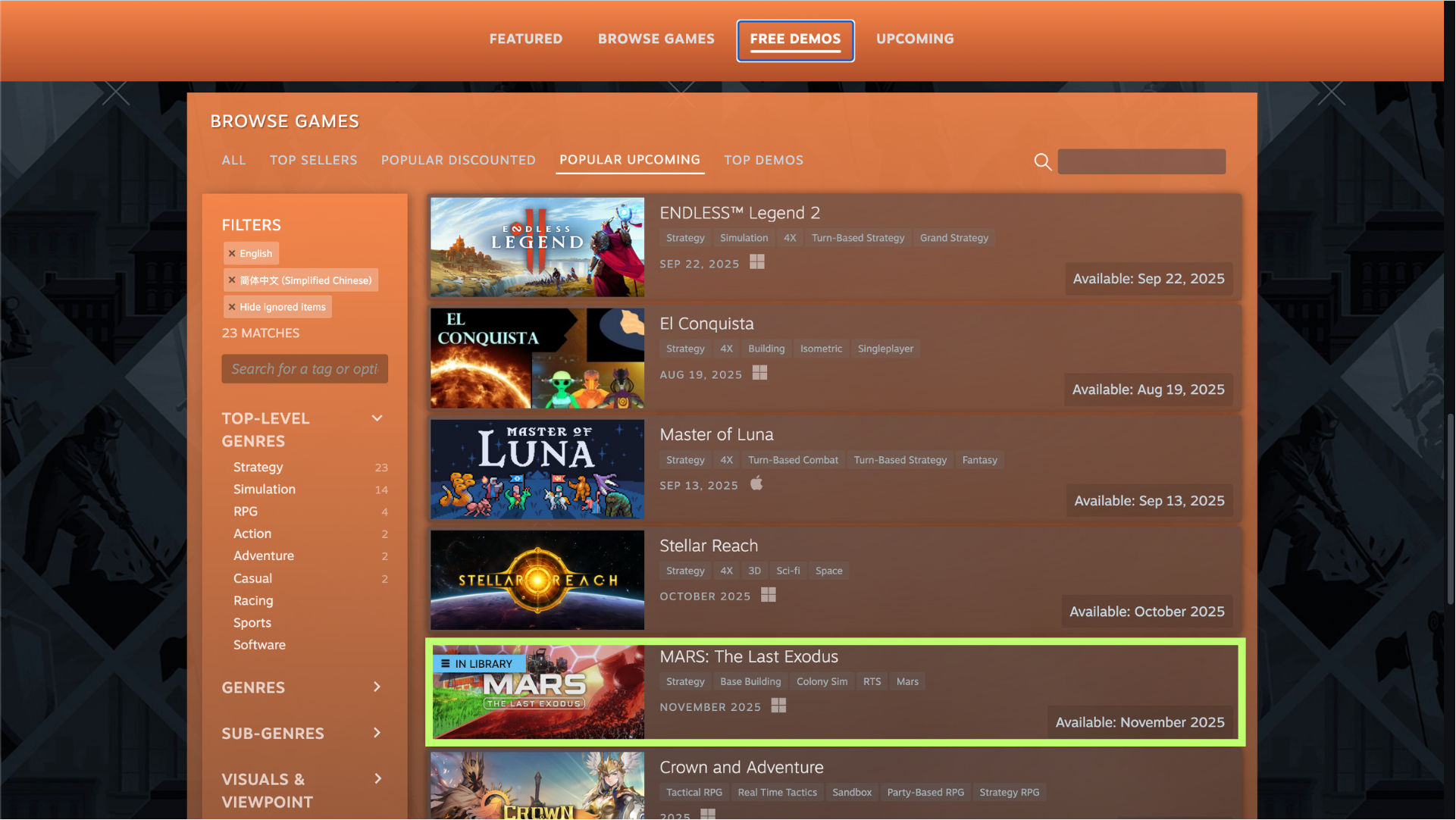Click Turn-Based Strategy tag on ENDLESS Legend 2
Screen dimensions: 1456x820
pyautogui.click(x=858, y=238)
